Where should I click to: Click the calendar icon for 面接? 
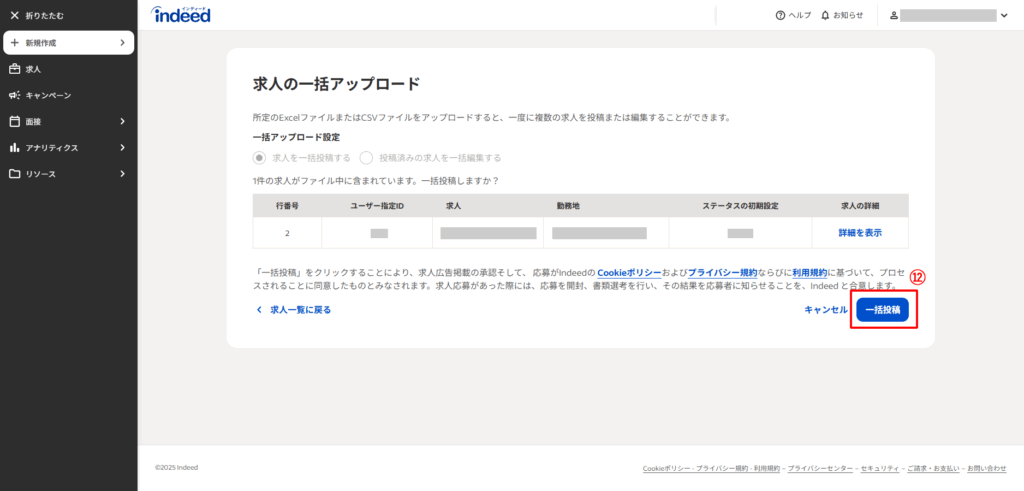pyautogui.click(x=14, y=121)
